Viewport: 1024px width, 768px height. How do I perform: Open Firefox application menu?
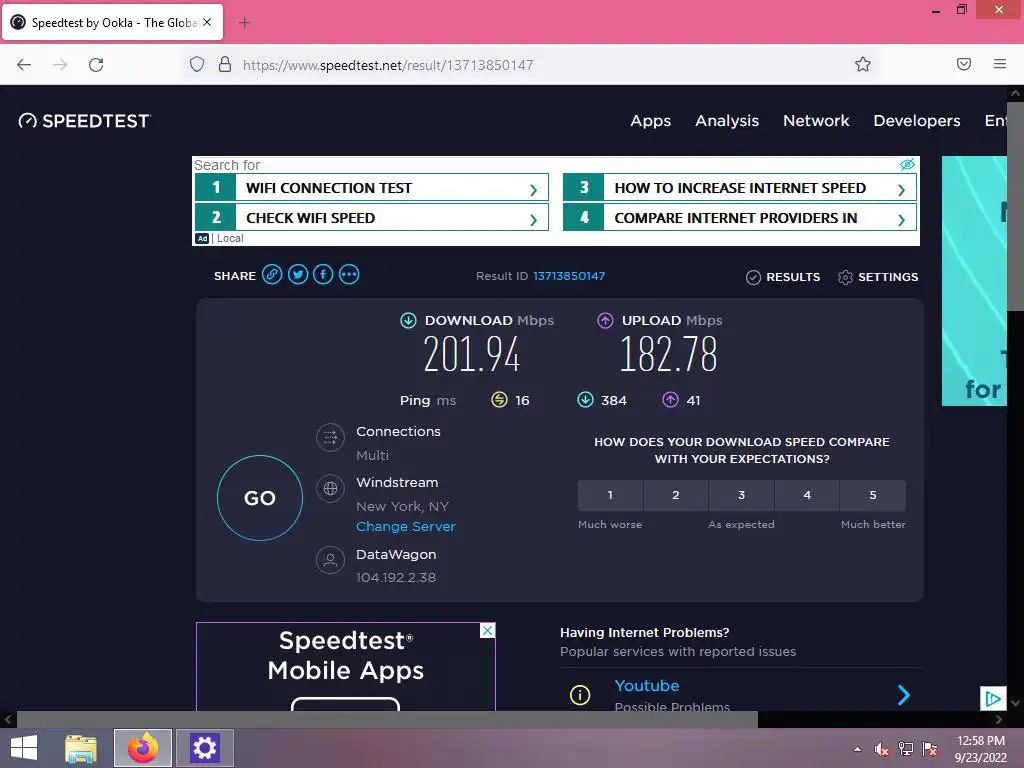[x=1000, y=64]
